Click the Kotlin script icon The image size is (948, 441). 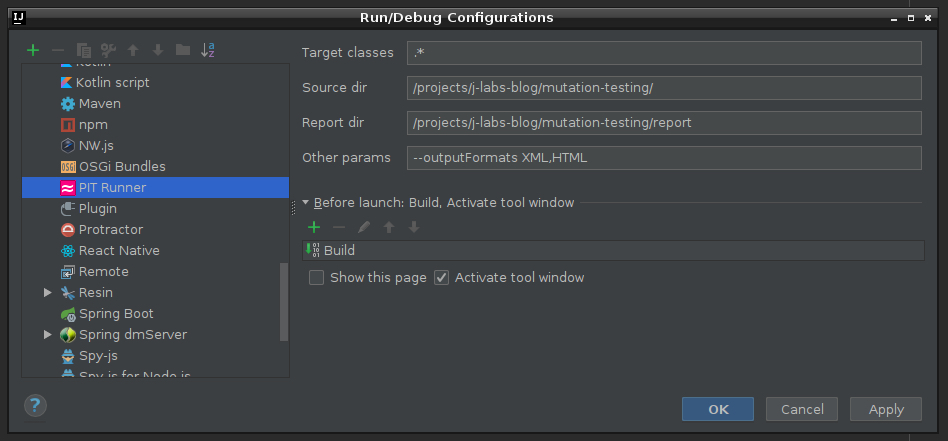pos(67,83)
